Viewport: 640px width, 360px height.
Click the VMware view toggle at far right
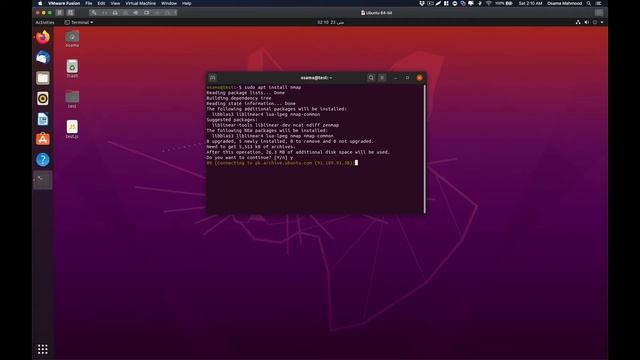(x=599, y=13)
